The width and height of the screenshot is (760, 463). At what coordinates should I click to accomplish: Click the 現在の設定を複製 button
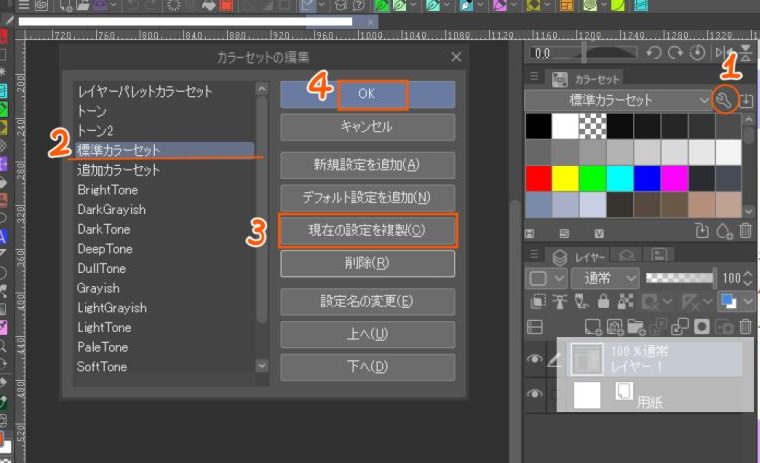[367, 230]
